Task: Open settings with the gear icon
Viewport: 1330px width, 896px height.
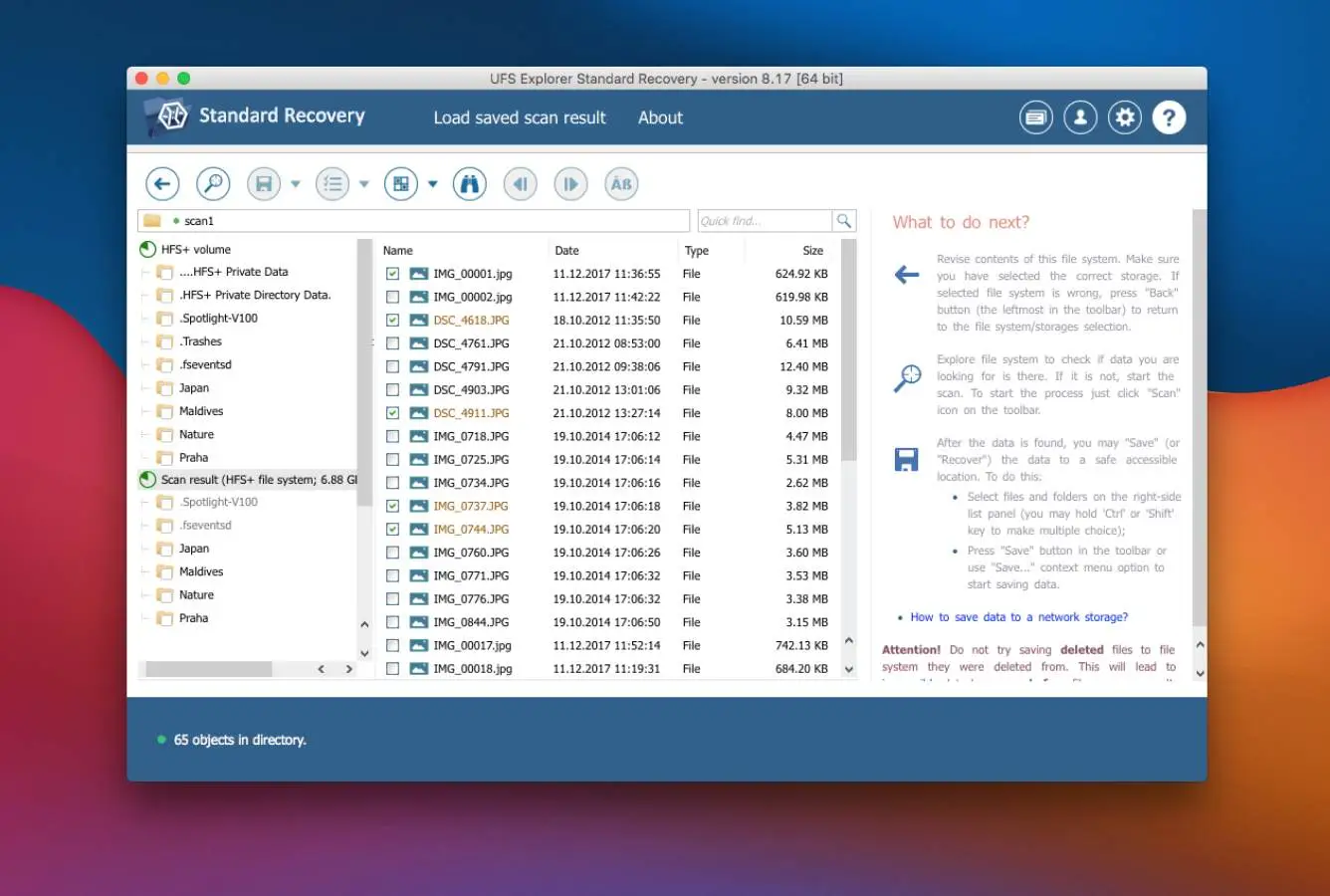Action: (x=1125, y=117)
